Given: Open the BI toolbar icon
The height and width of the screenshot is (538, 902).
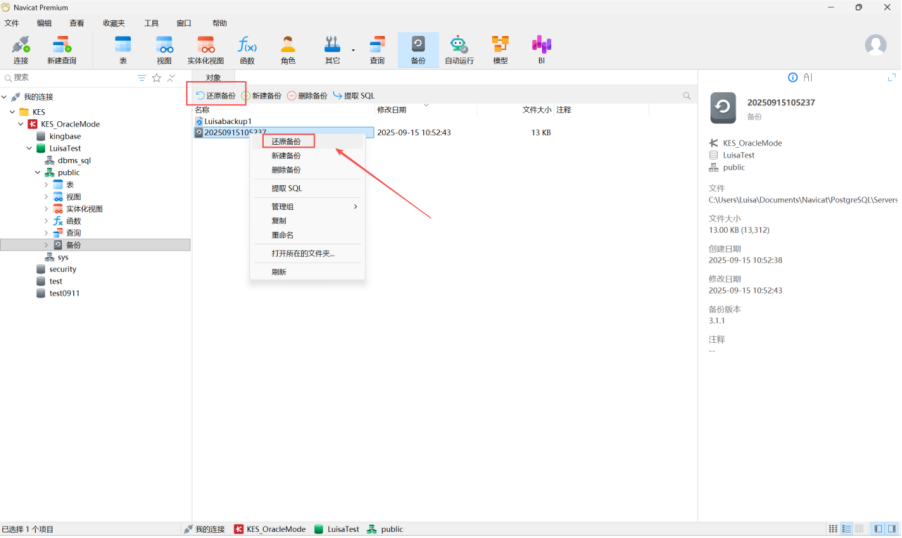Looking at the screenshot, I should coord(541,49).
